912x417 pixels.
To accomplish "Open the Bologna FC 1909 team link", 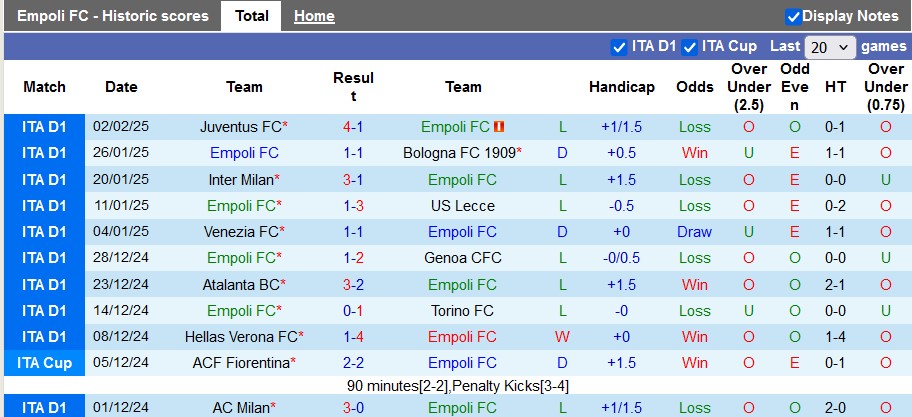I will coord(459,153).
